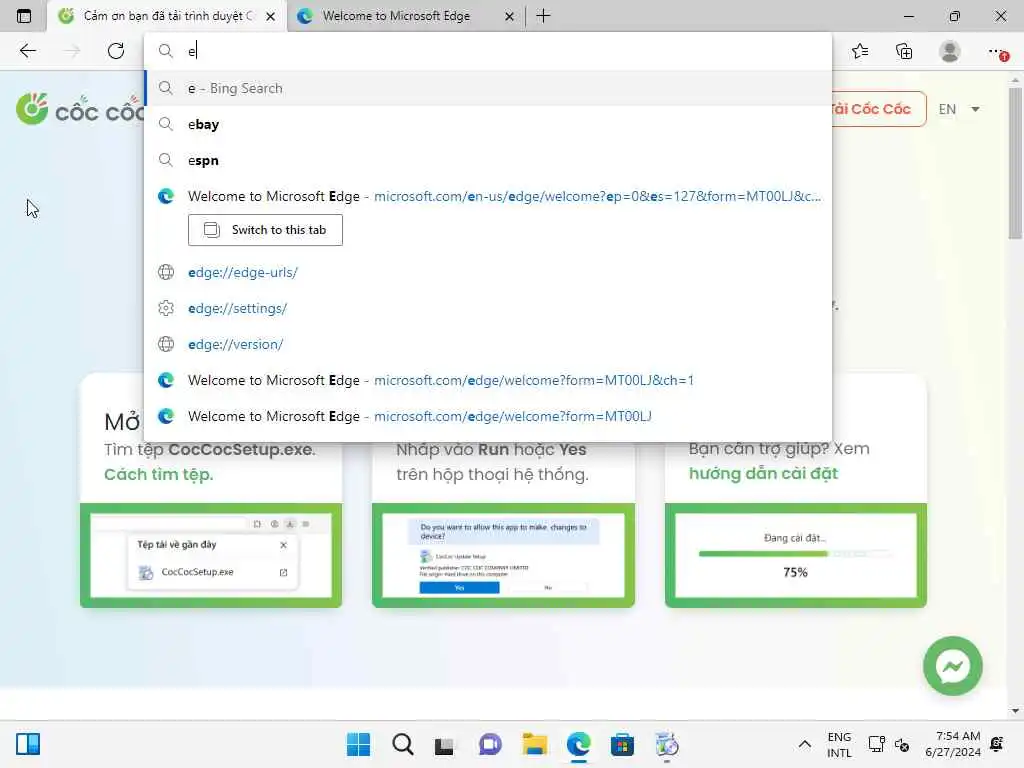
Task: Open edge://settings/ suggestion
Action: tap(488, 308)
